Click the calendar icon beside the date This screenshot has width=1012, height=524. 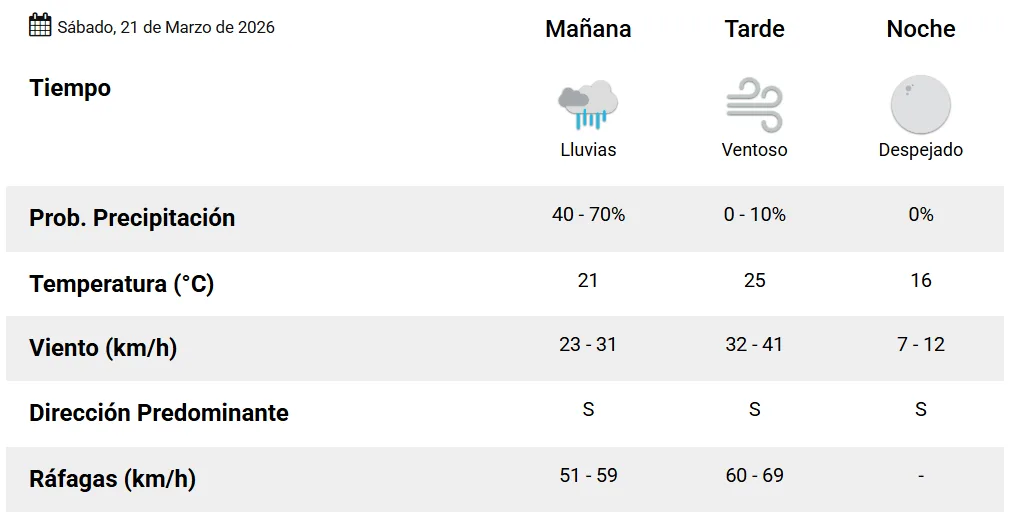tap(40, 26)
